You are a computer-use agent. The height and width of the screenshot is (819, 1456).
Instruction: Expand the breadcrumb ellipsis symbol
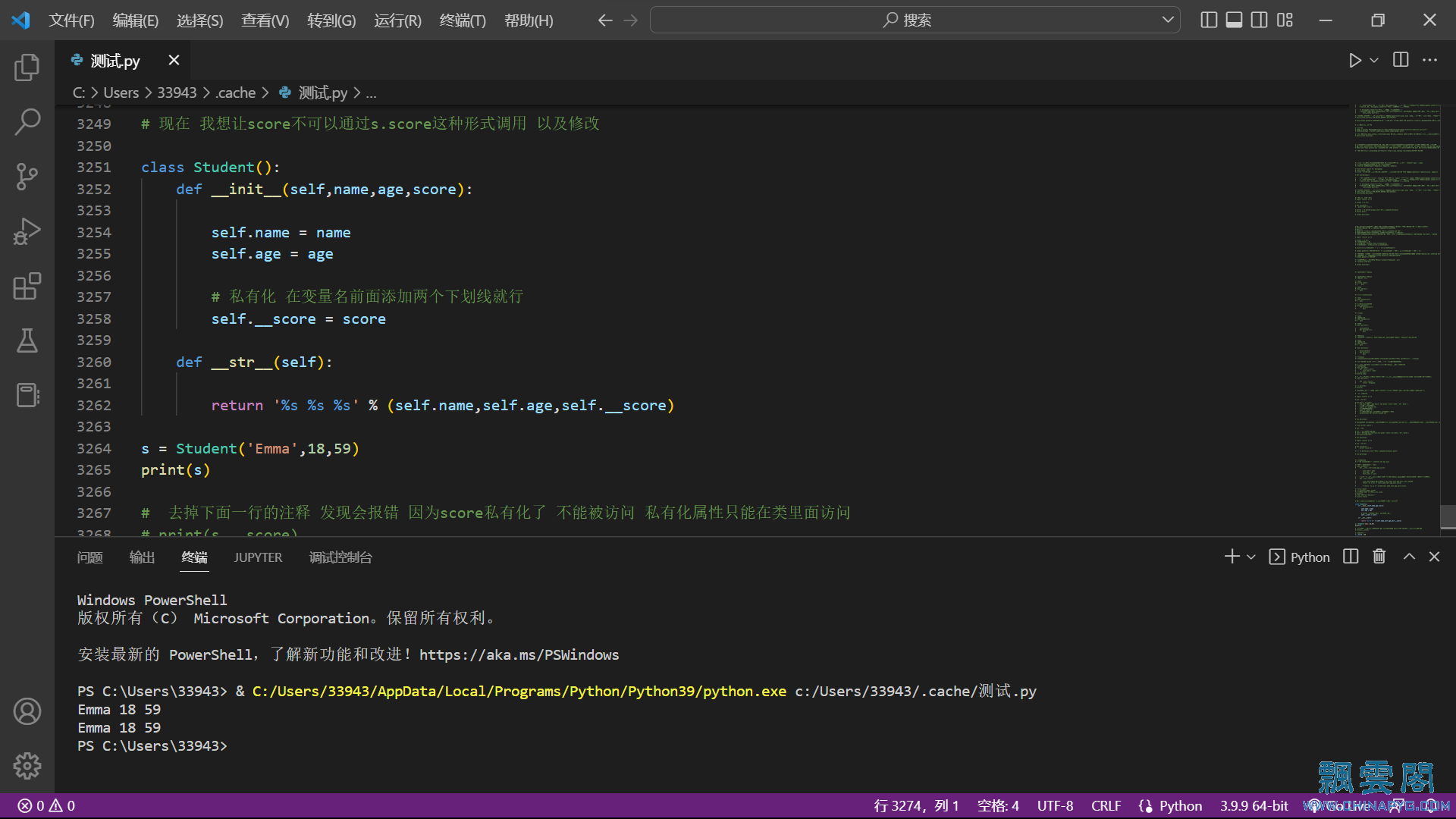tap(371, 93)
